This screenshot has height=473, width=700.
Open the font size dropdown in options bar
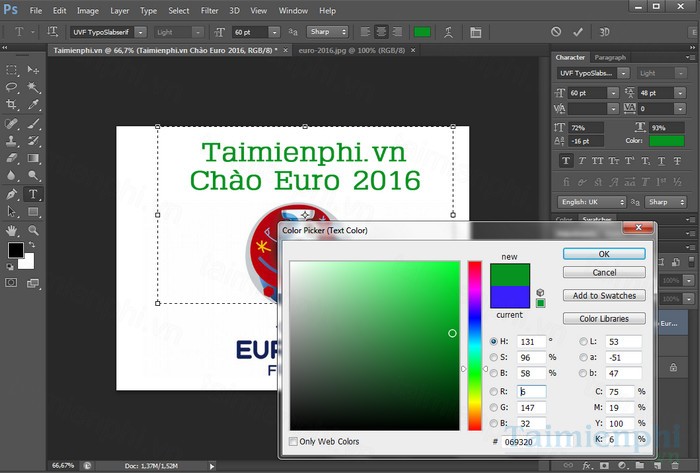[275, 32]
